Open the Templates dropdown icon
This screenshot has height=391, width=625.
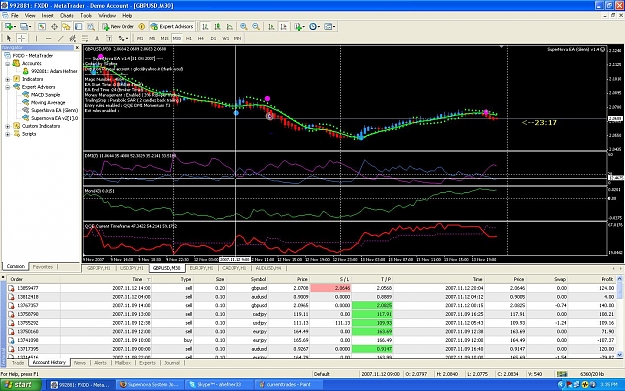330,27
